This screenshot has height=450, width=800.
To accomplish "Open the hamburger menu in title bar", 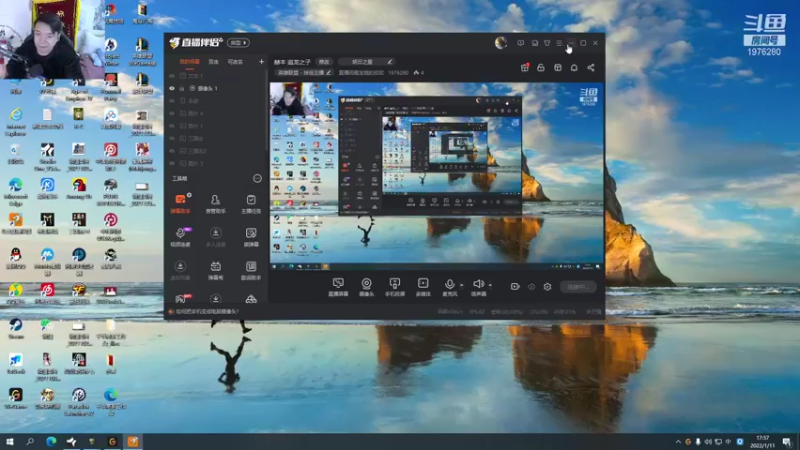I will pos(559,43).
